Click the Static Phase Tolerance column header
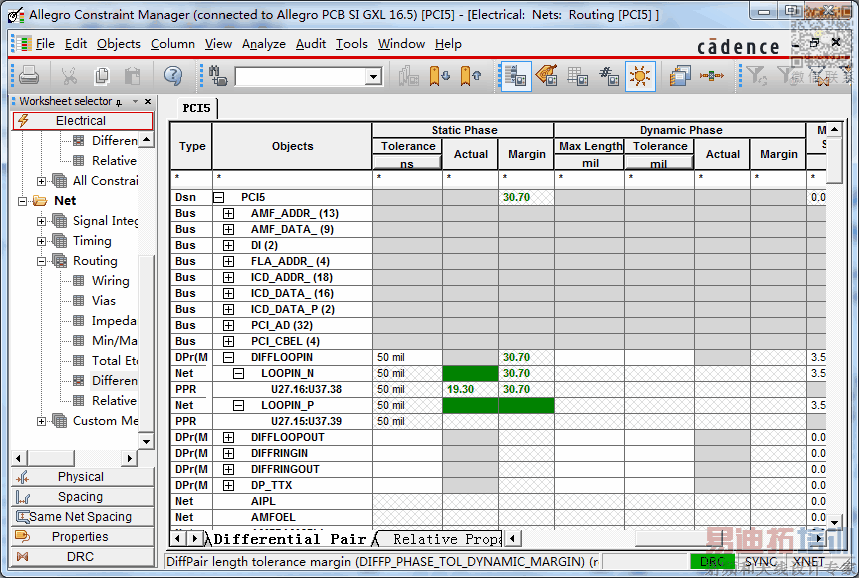This screenshot has height=578, width=859. tap(407, 146)
